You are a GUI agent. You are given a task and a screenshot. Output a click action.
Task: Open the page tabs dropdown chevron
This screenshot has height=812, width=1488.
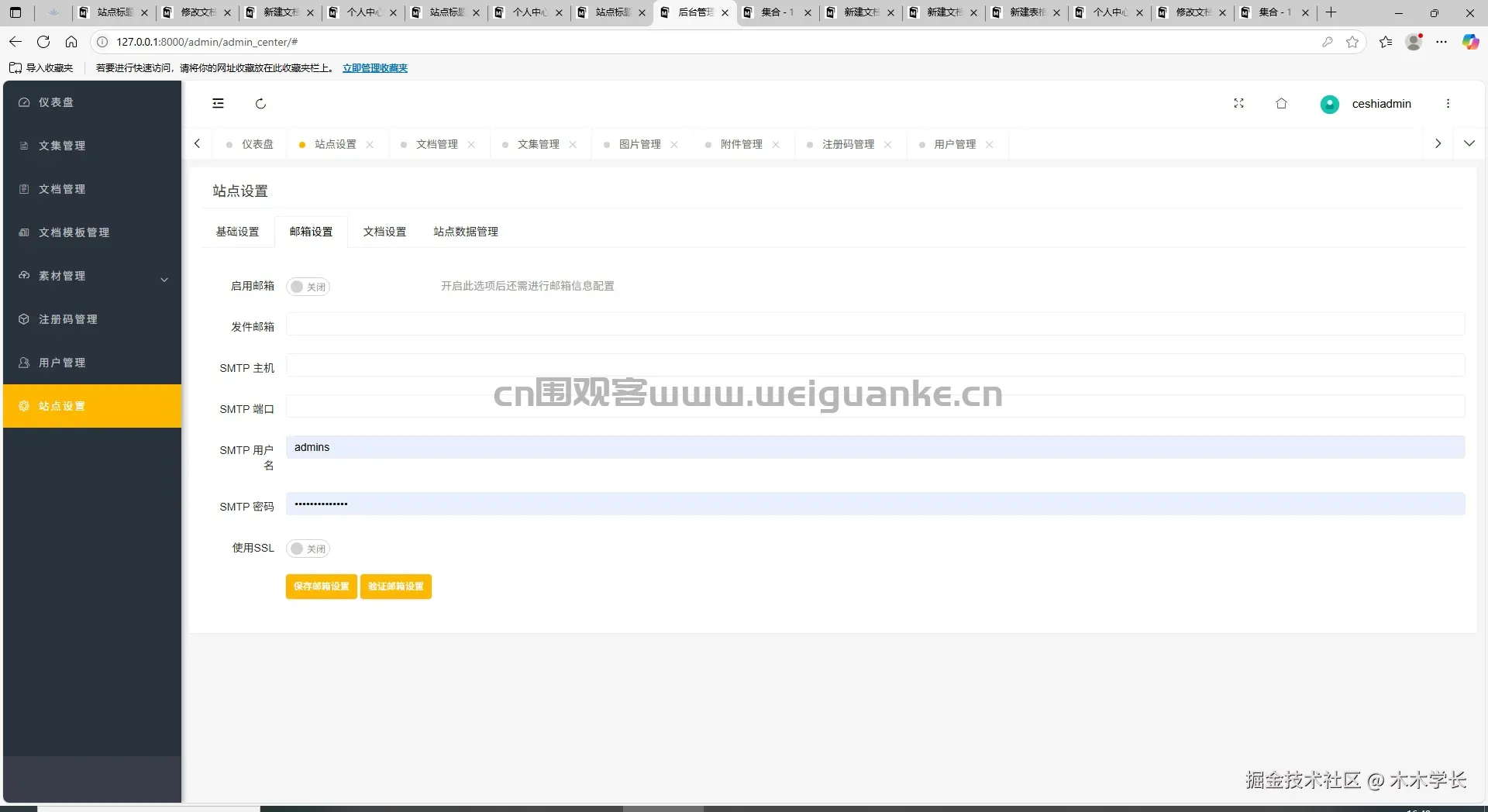1469,143
